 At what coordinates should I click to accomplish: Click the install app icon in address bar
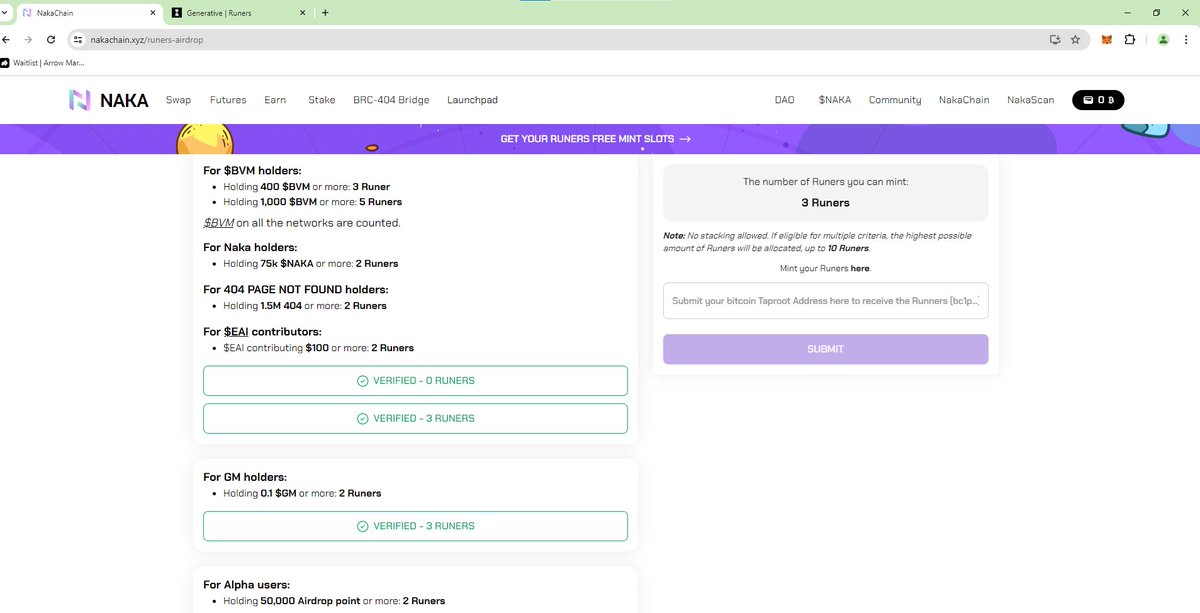[x=1054, y=39]
